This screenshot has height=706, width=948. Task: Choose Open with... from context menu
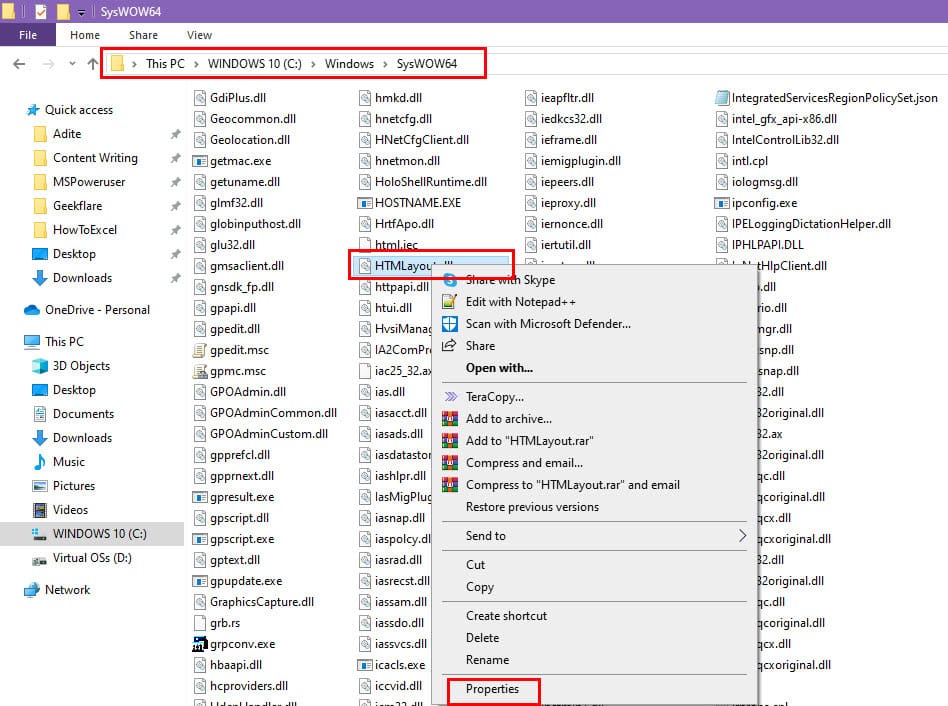point(499,368)
